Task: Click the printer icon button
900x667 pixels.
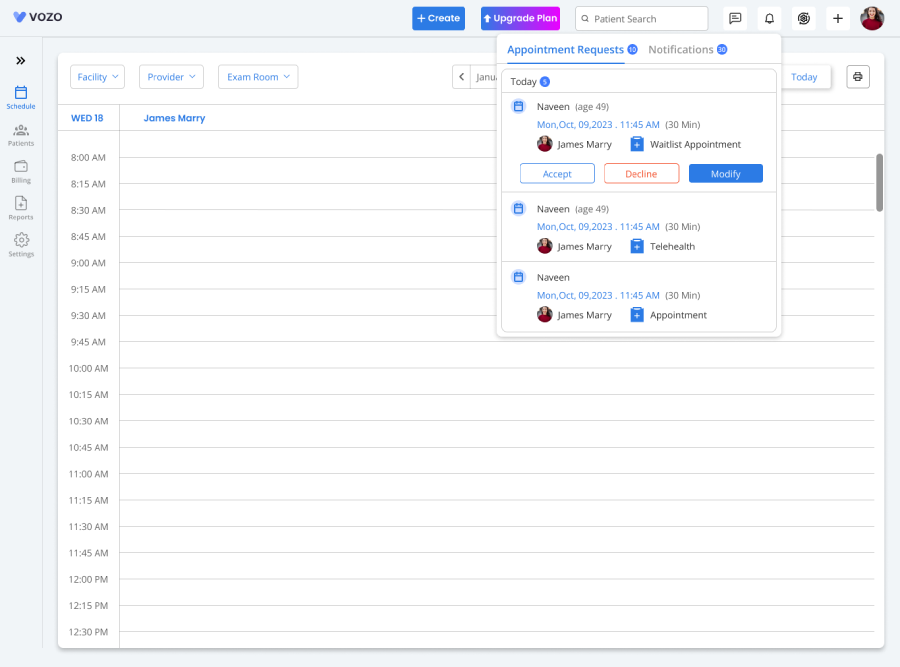Action: (x=857, y=77)
